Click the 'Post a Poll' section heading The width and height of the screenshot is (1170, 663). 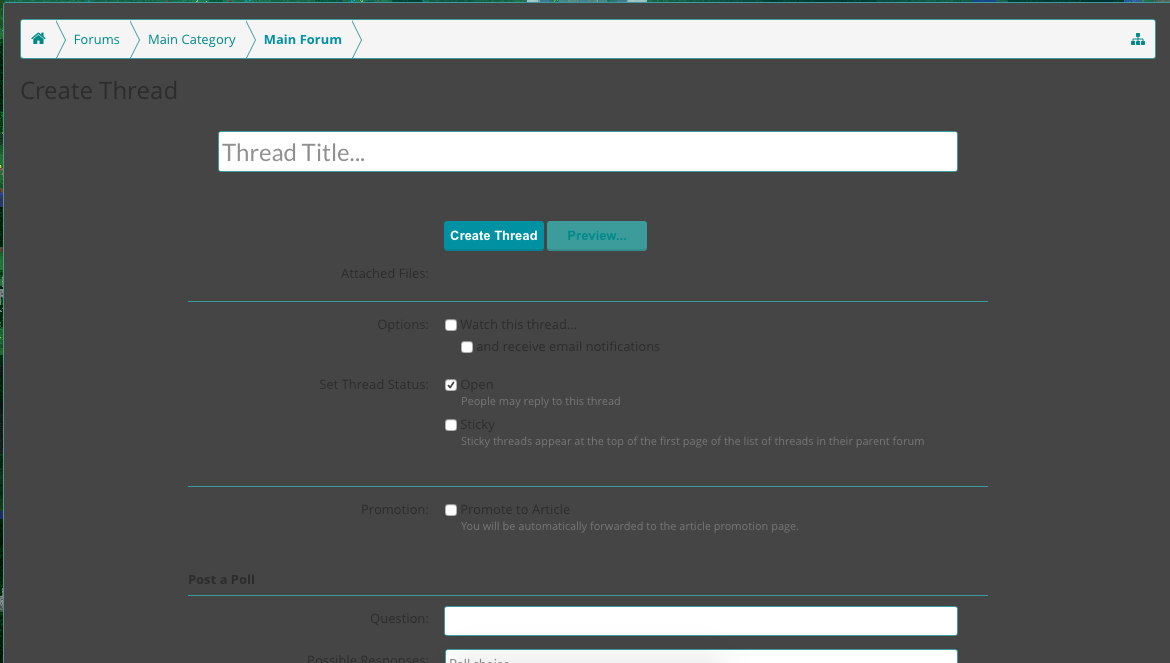(221, 579)
